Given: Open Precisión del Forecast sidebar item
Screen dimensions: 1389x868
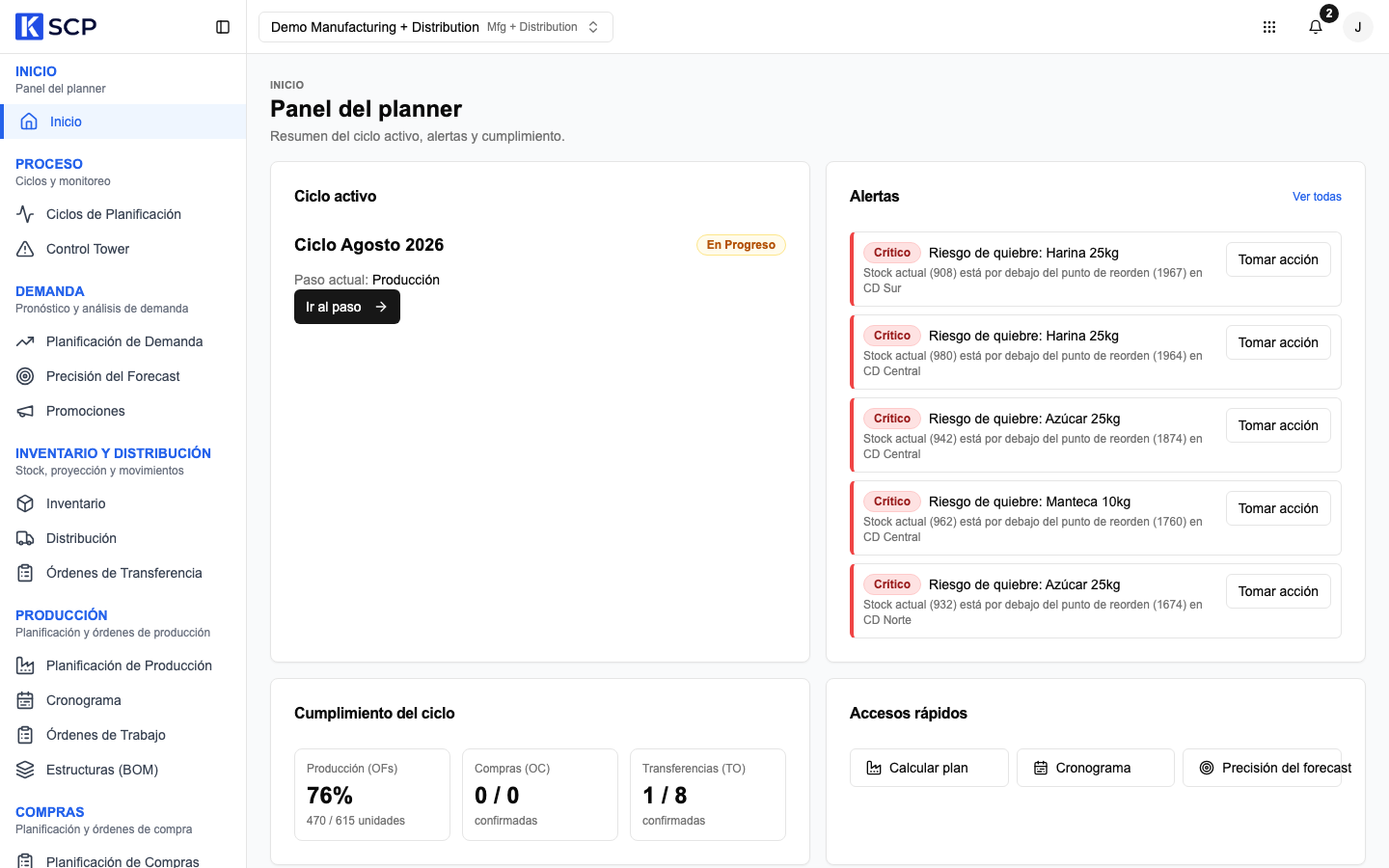Looking at the screenshot, I should coord(123,376).
